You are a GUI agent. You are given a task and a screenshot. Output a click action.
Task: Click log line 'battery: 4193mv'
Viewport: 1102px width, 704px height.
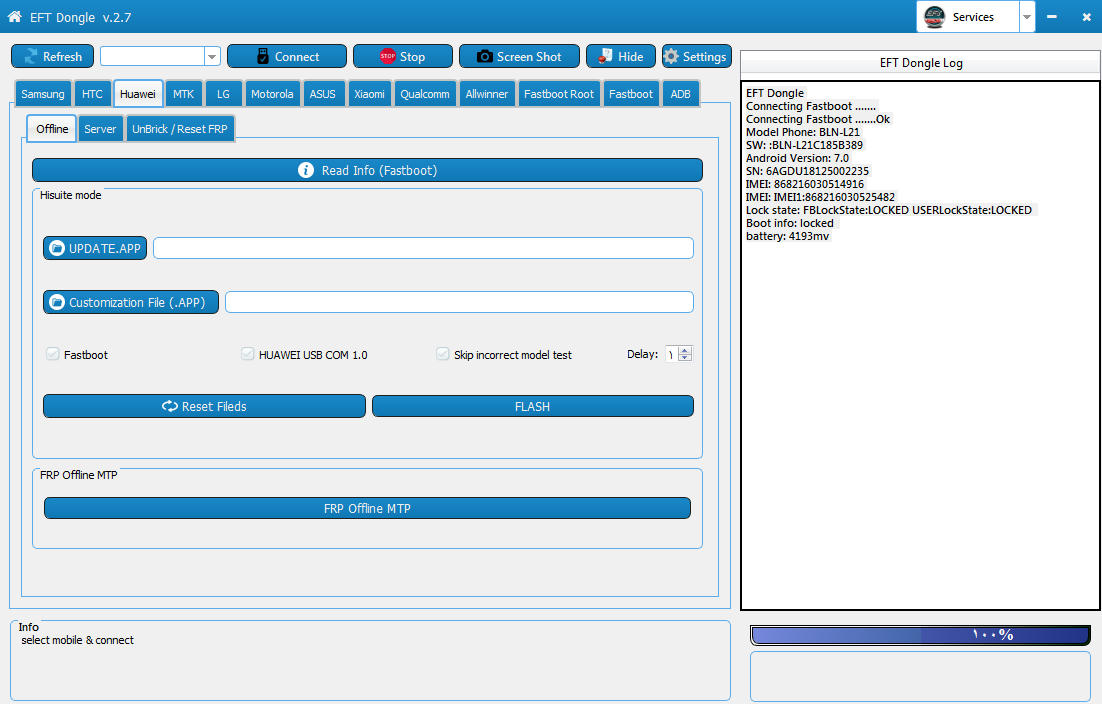tap(787, 236)
